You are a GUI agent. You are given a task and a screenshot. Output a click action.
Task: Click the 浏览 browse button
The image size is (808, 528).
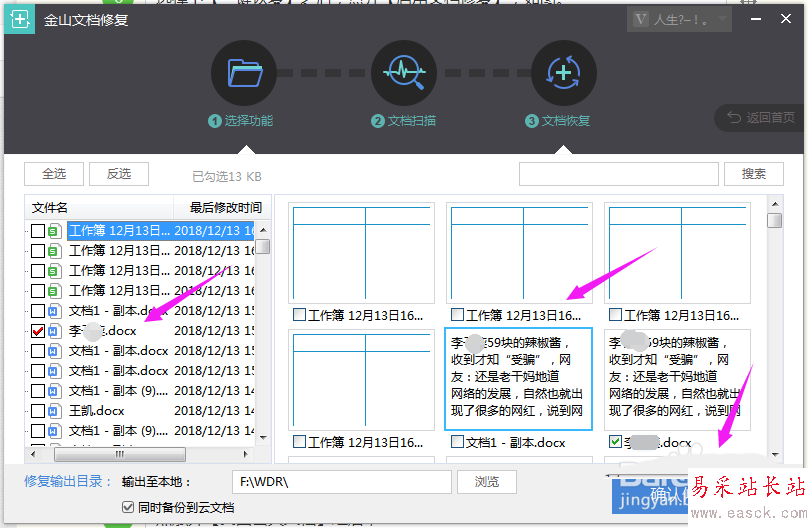487,482
